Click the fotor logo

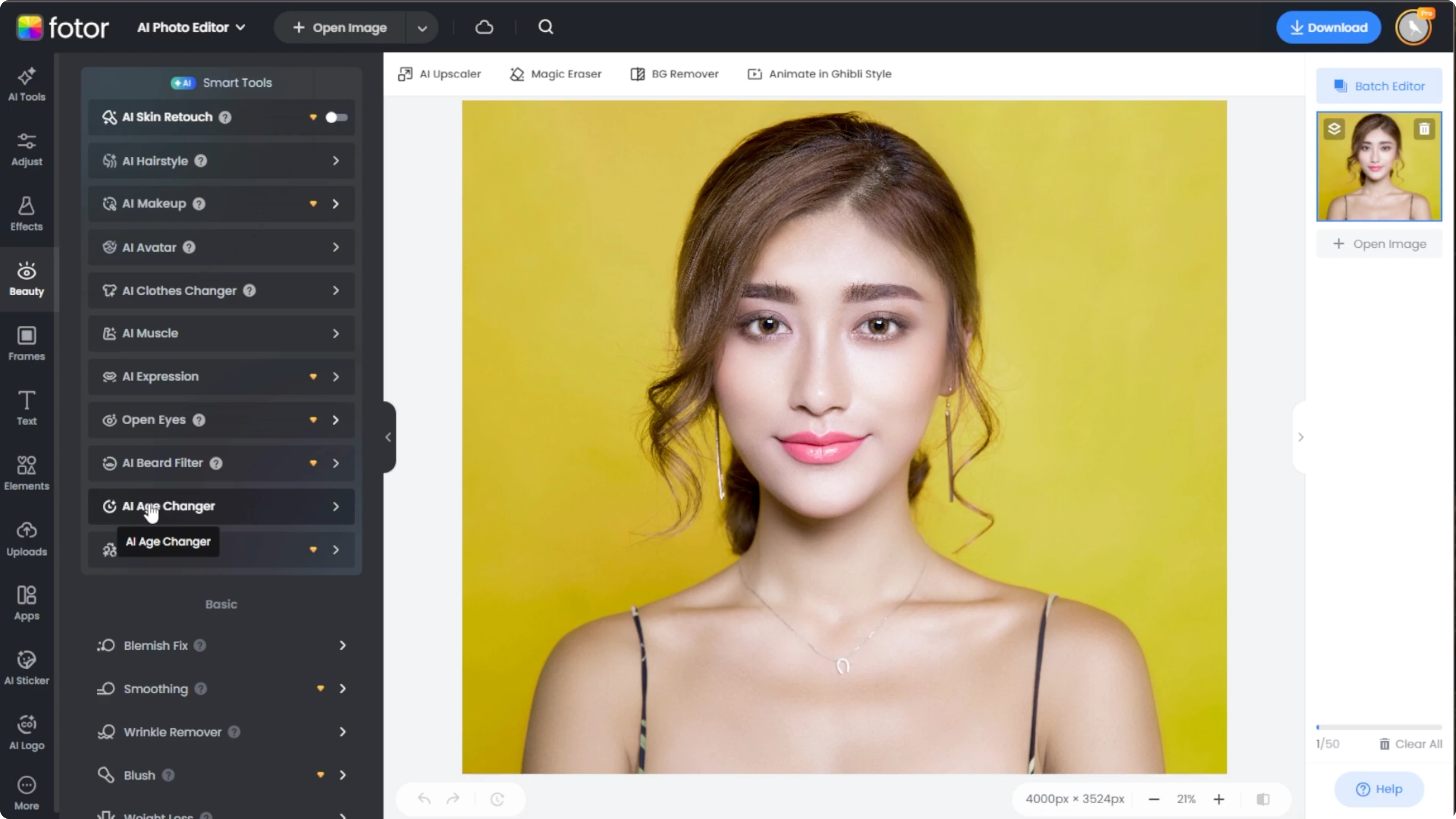(x=62, y=27)
